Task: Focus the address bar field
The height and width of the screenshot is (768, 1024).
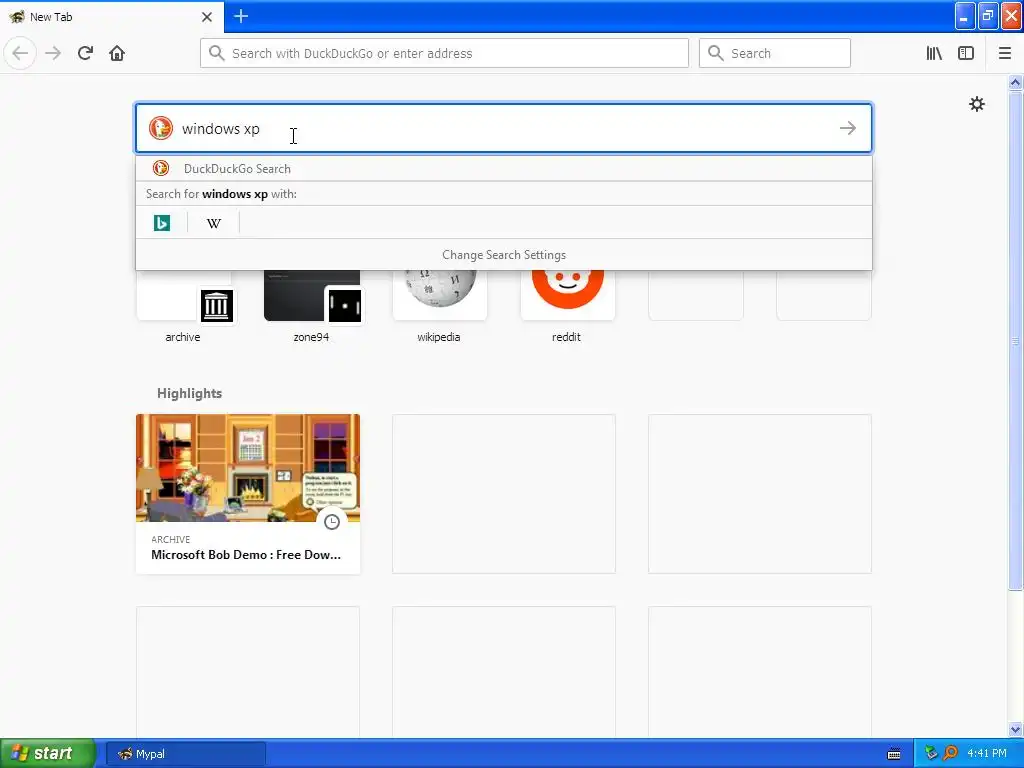Action: [x=444, y=53]
